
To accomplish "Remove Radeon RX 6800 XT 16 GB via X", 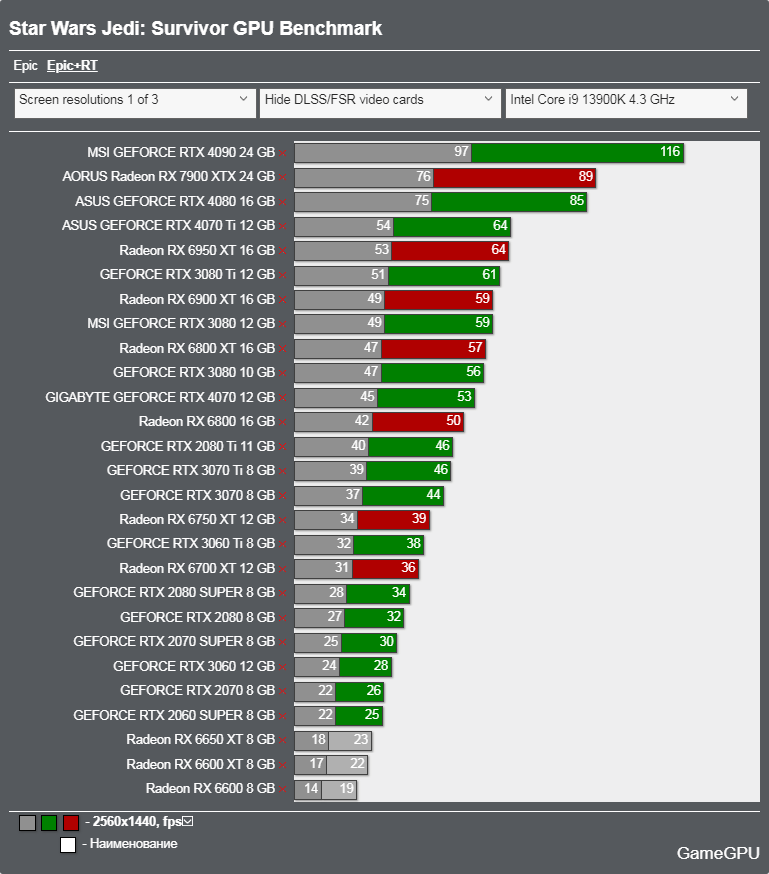I will point(283,349).
